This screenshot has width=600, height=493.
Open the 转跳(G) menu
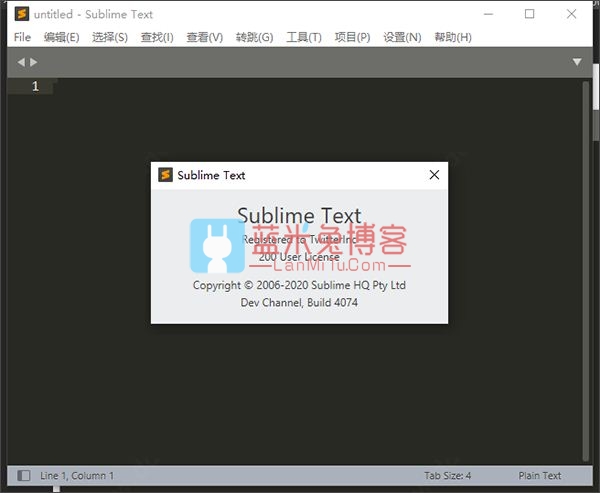(254, 37)
